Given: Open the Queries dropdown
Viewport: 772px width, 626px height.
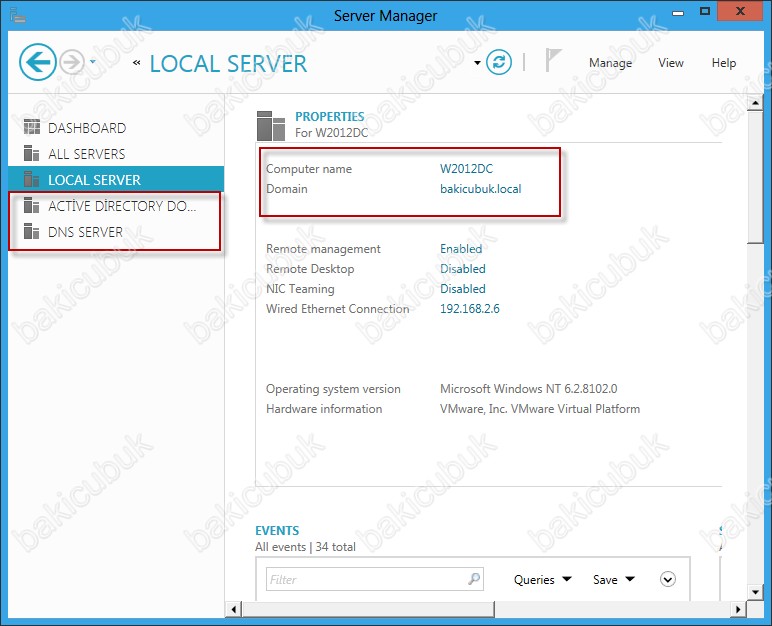Looking at the screenshot, I should [x=543, y=580].
